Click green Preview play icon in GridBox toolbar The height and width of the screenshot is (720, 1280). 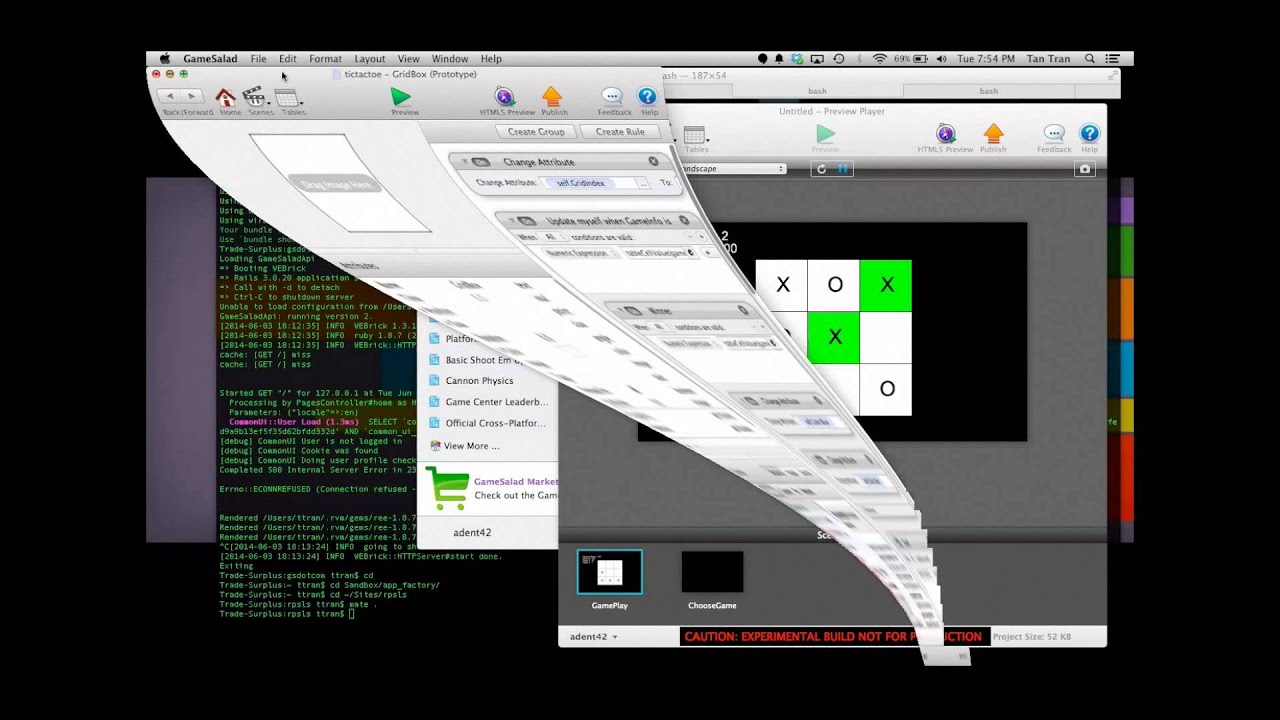point(401,97)
